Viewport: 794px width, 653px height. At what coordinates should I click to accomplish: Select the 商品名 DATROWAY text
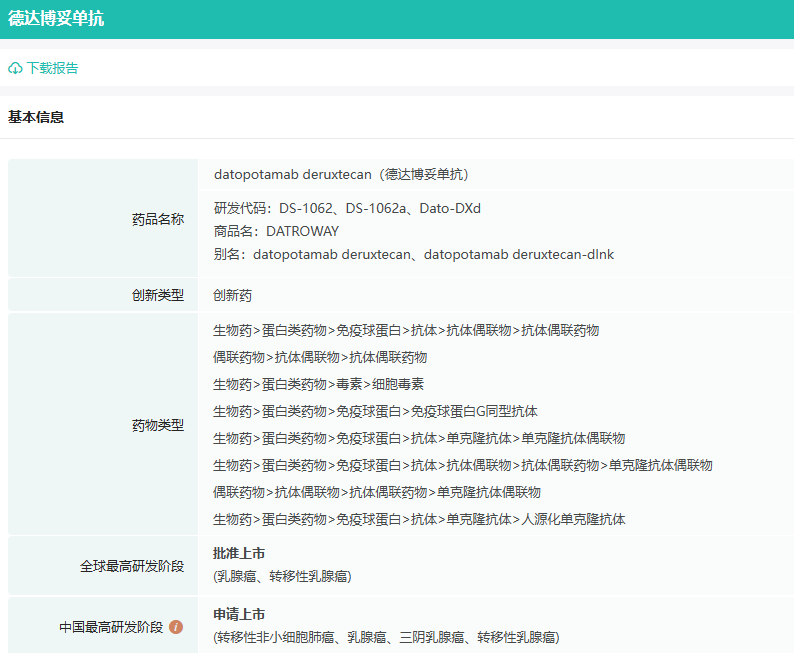click(276, 231)
